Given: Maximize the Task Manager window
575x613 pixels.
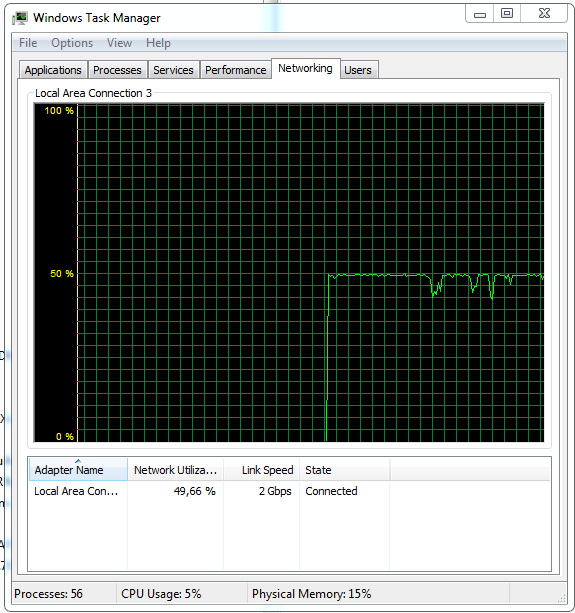Looking at the screenshot, I should click(507, 14).
